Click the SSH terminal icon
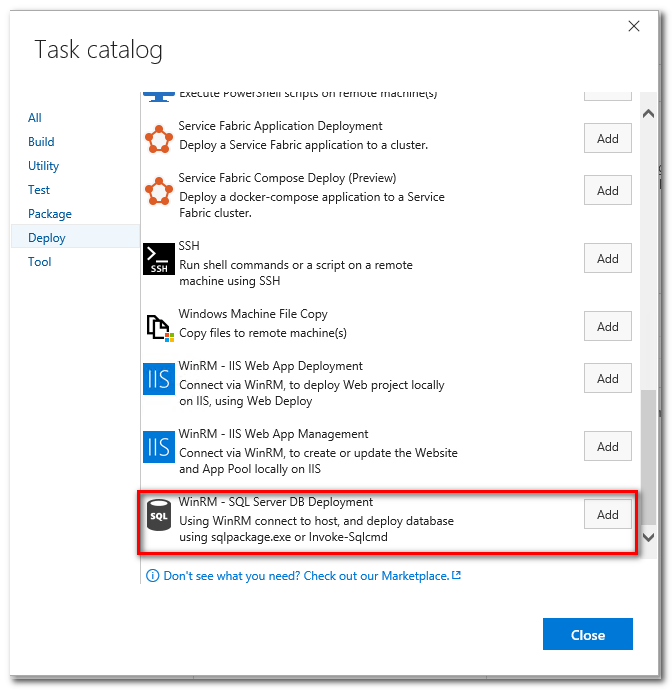Screen dimensions: 672x690 [x=158, y=259]
